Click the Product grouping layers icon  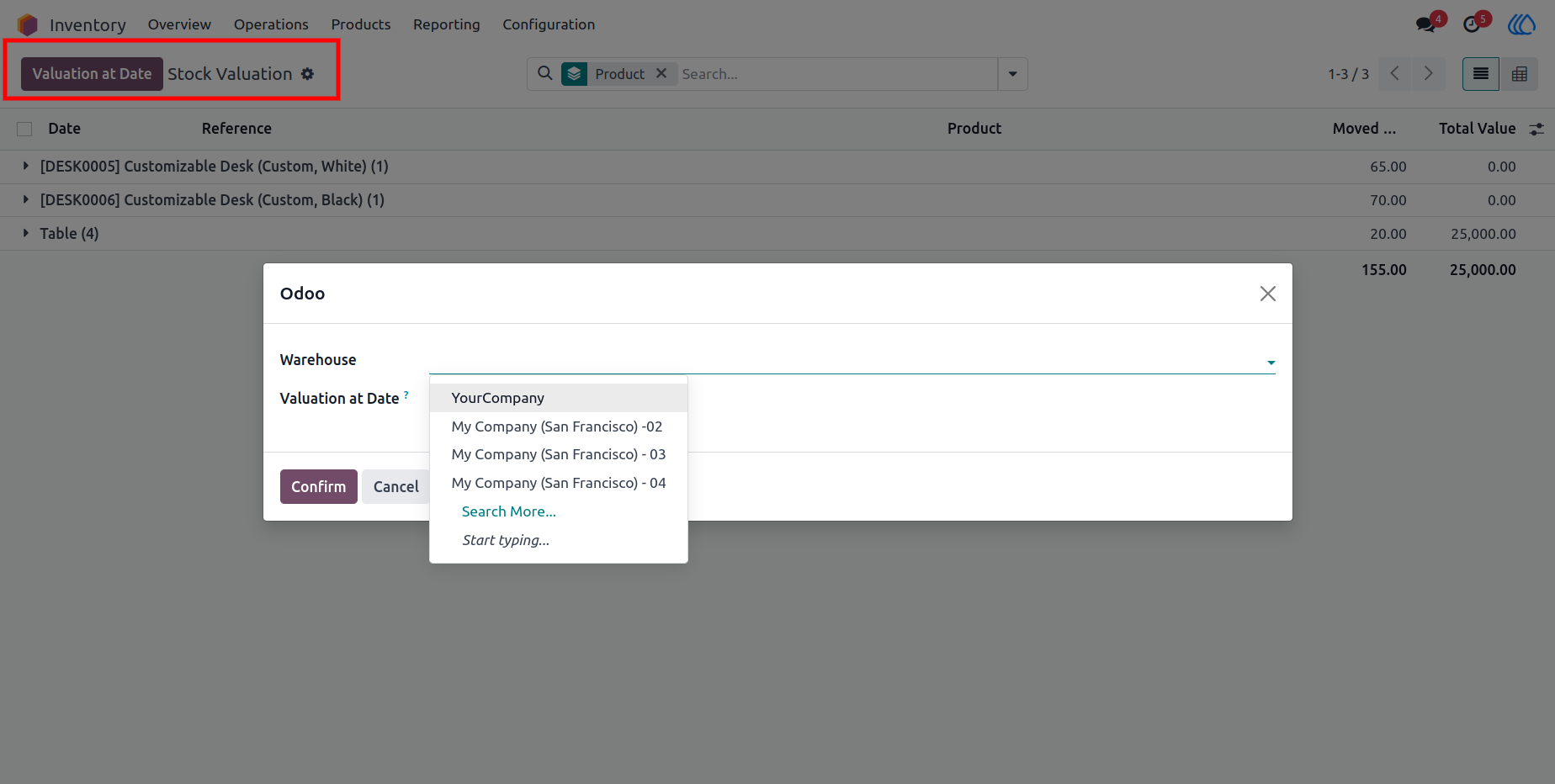click(x=574, y=74)
